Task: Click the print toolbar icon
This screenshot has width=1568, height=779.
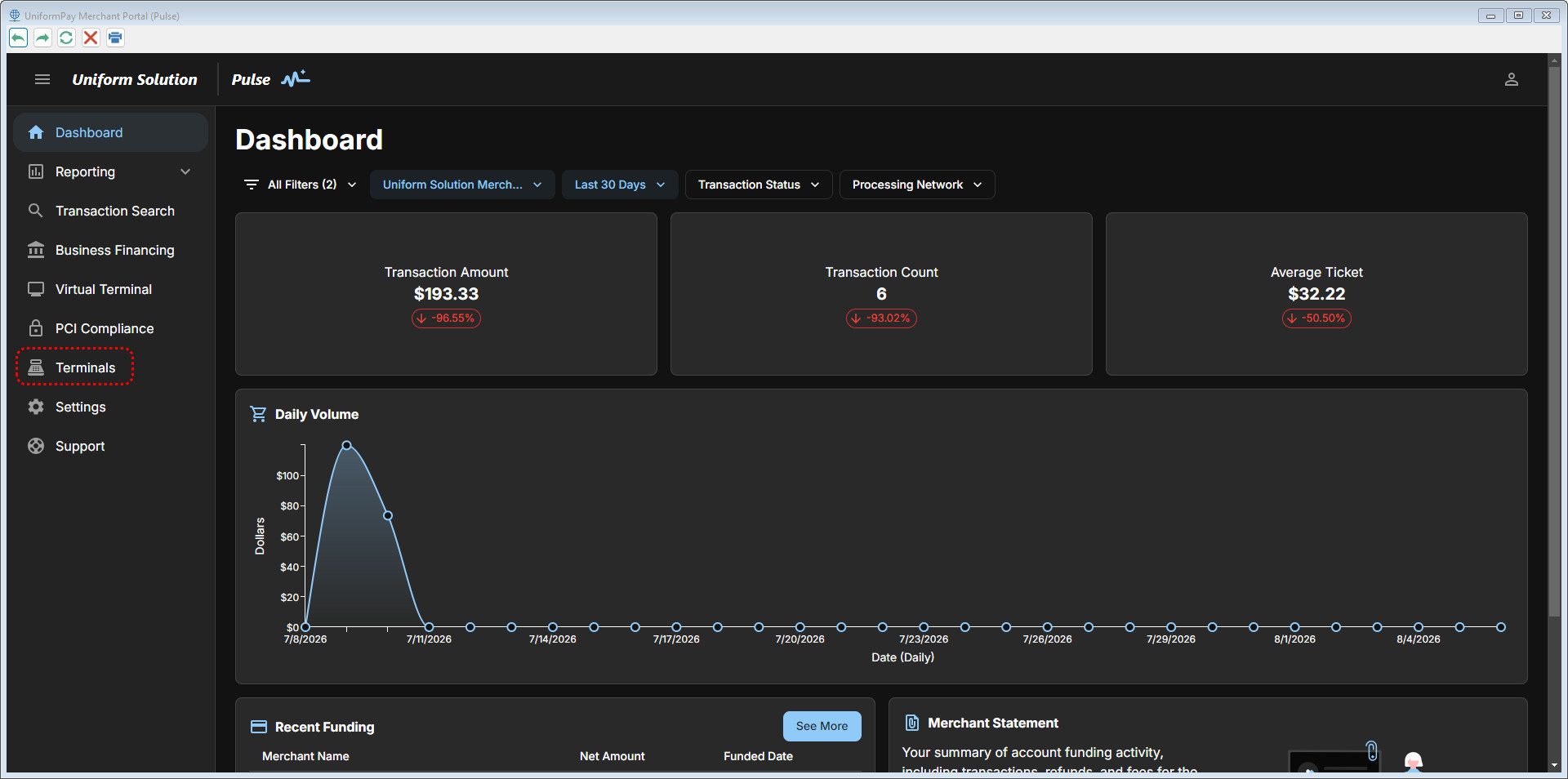Action: pyautogui.click(x=115, y=38)
